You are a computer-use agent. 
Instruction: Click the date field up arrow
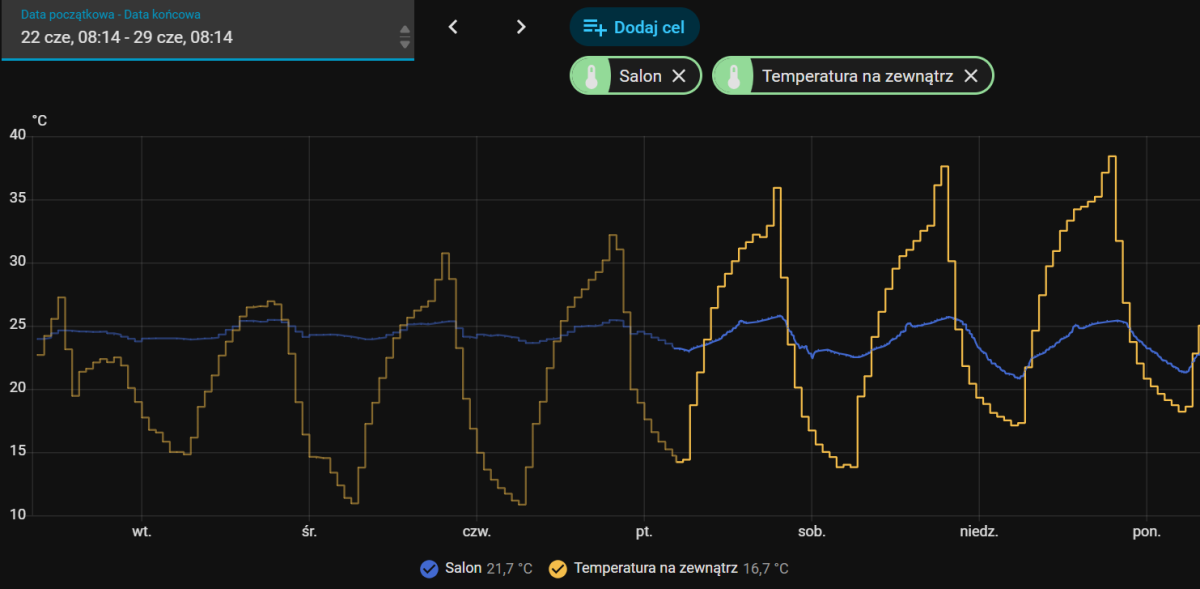pyautogui.click(x=404, y=30)
